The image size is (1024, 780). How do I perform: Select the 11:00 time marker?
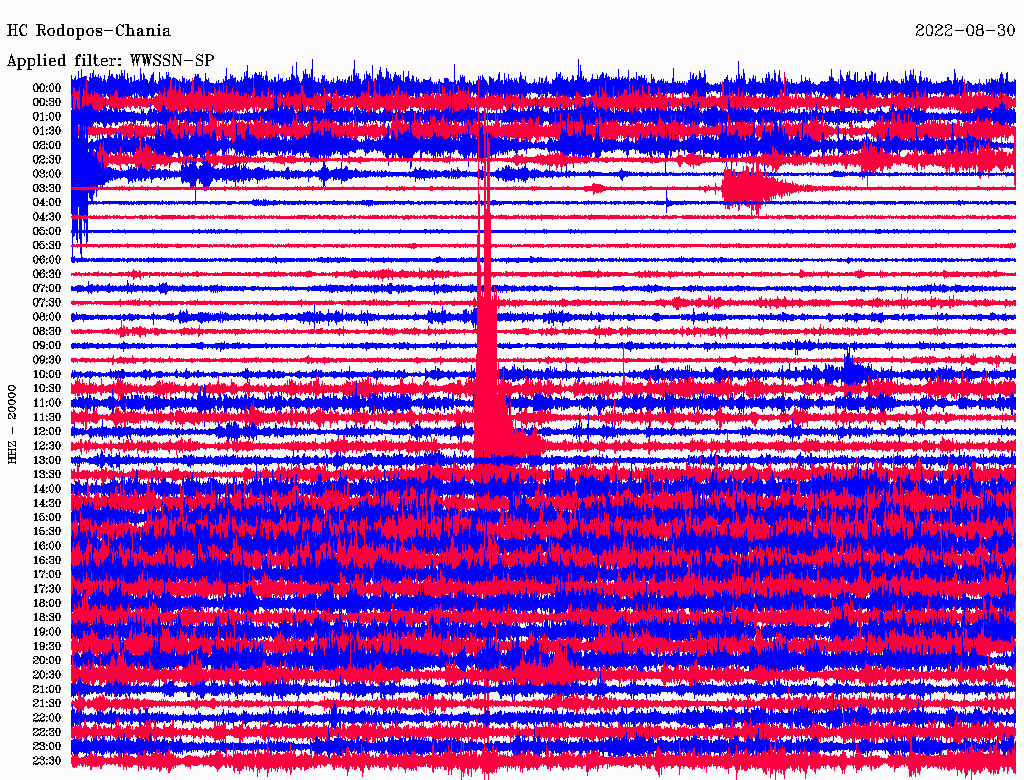pos(47,403)
